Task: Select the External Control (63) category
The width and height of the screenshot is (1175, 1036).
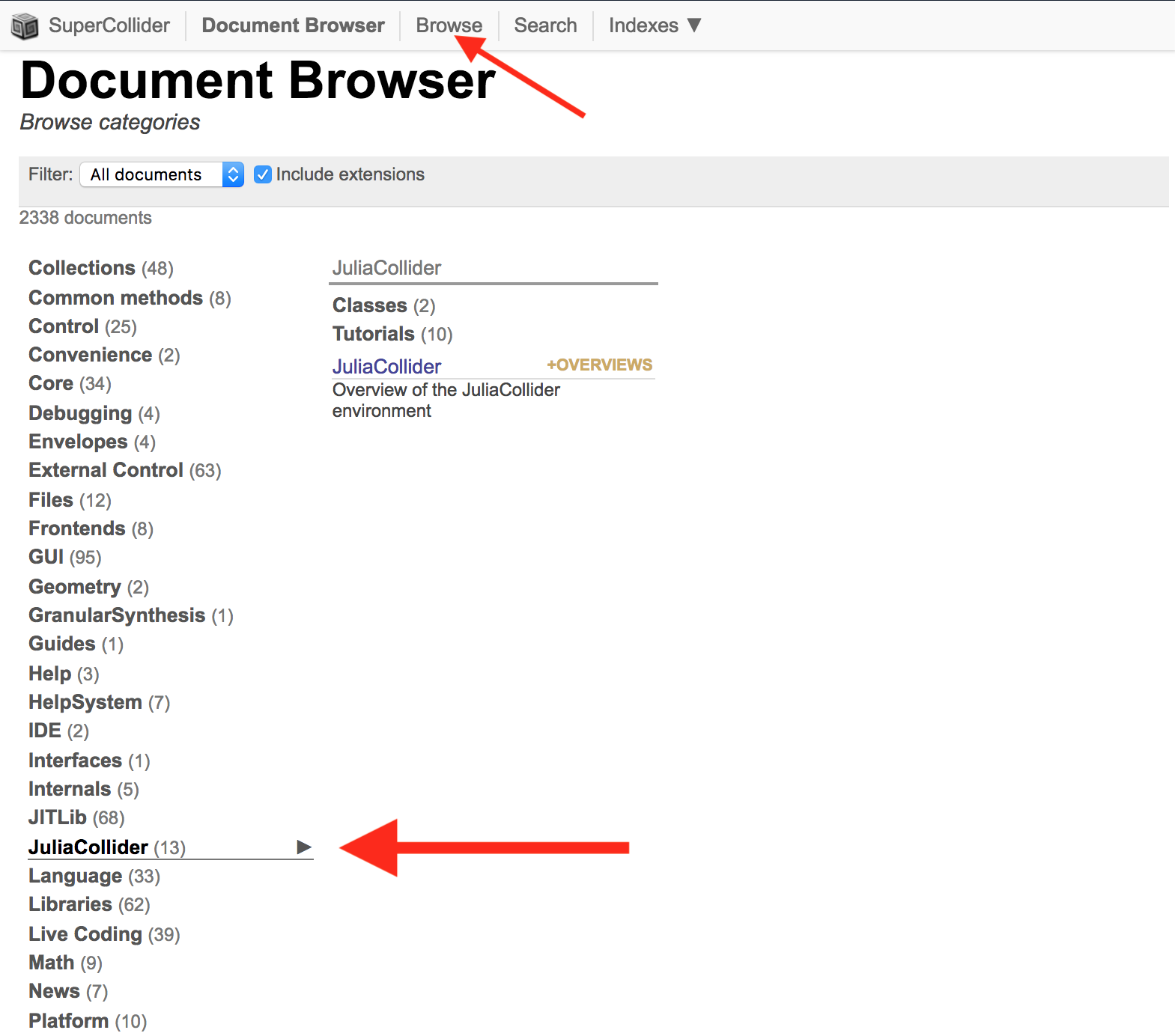Action: pyautogui.click(x=125, y=470)
